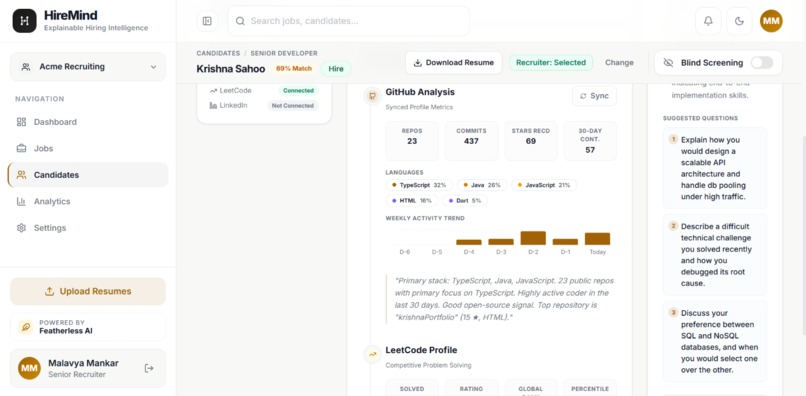Click the REPOS 23 metric card

point(412,141)
